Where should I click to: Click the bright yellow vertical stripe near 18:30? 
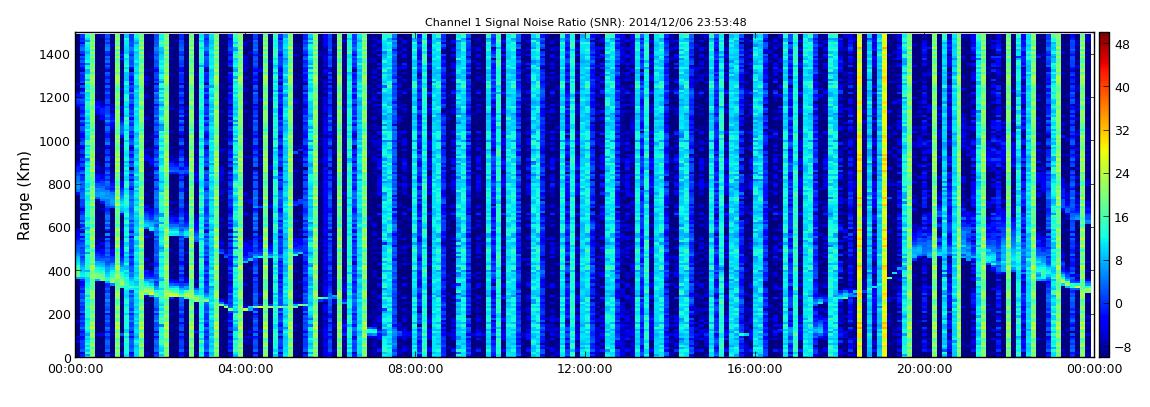(x=860, y=195)
